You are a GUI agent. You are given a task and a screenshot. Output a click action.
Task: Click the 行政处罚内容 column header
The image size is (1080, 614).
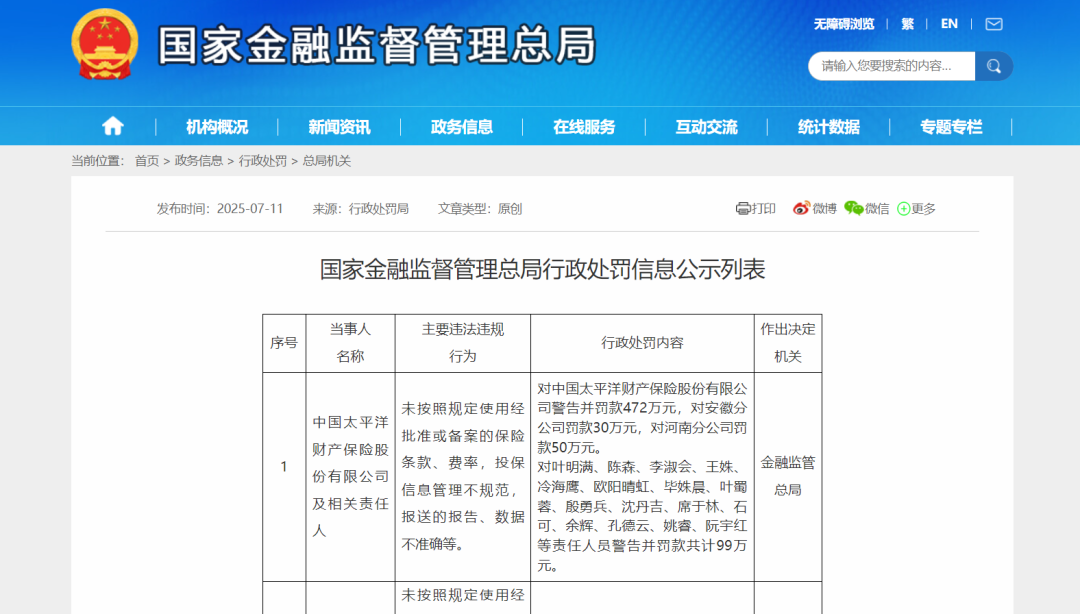coord(642,343)
